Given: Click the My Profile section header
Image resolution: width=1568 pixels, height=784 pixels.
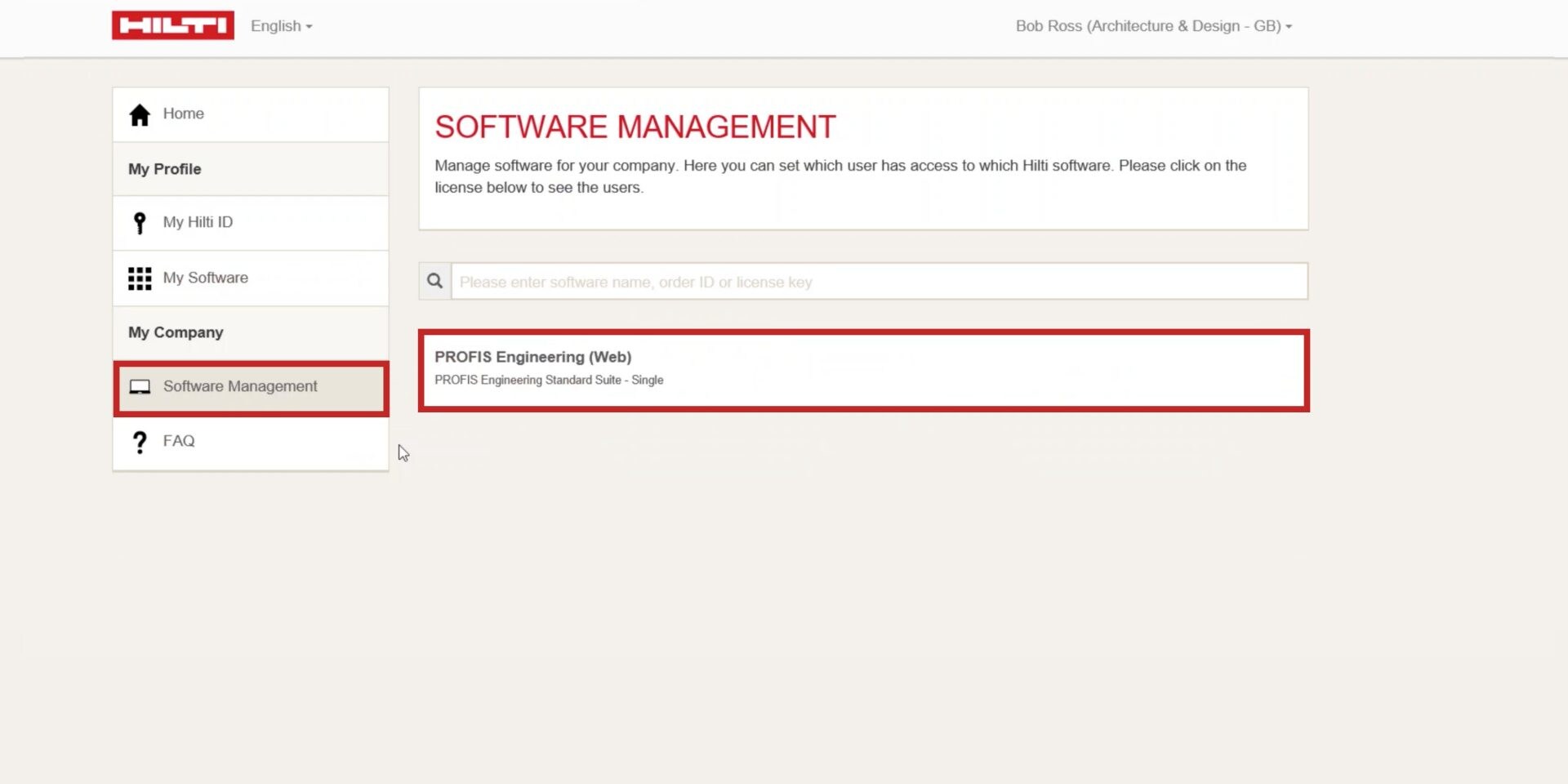Looking at the screenshot, I should (x=164, y=169).
